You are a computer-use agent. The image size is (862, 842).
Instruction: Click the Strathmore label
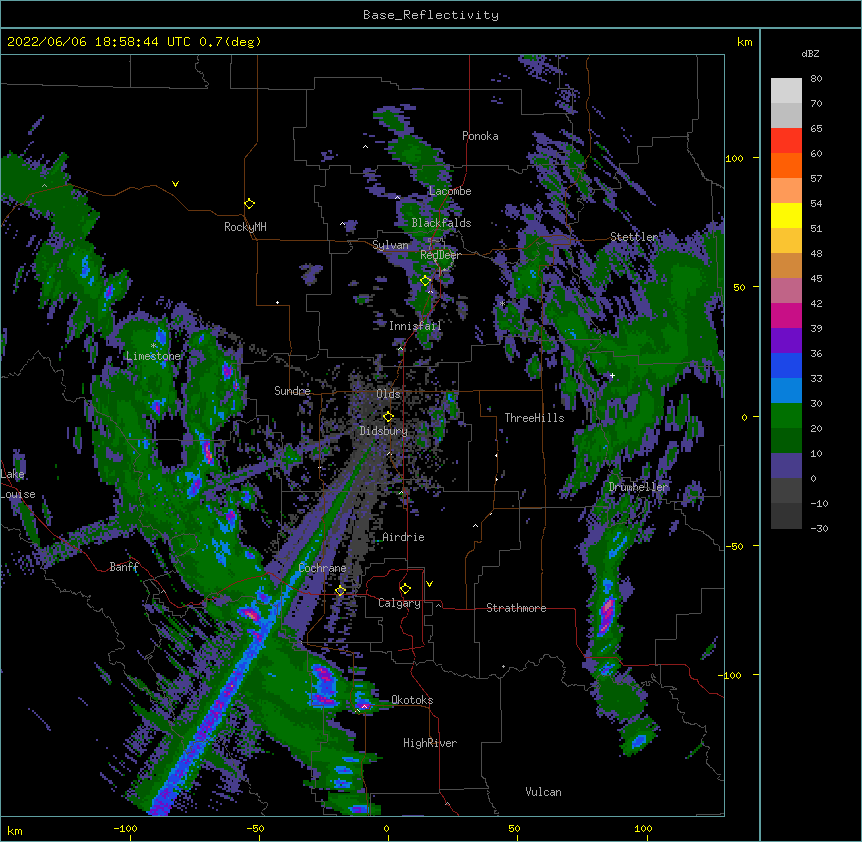coord(516,608)
